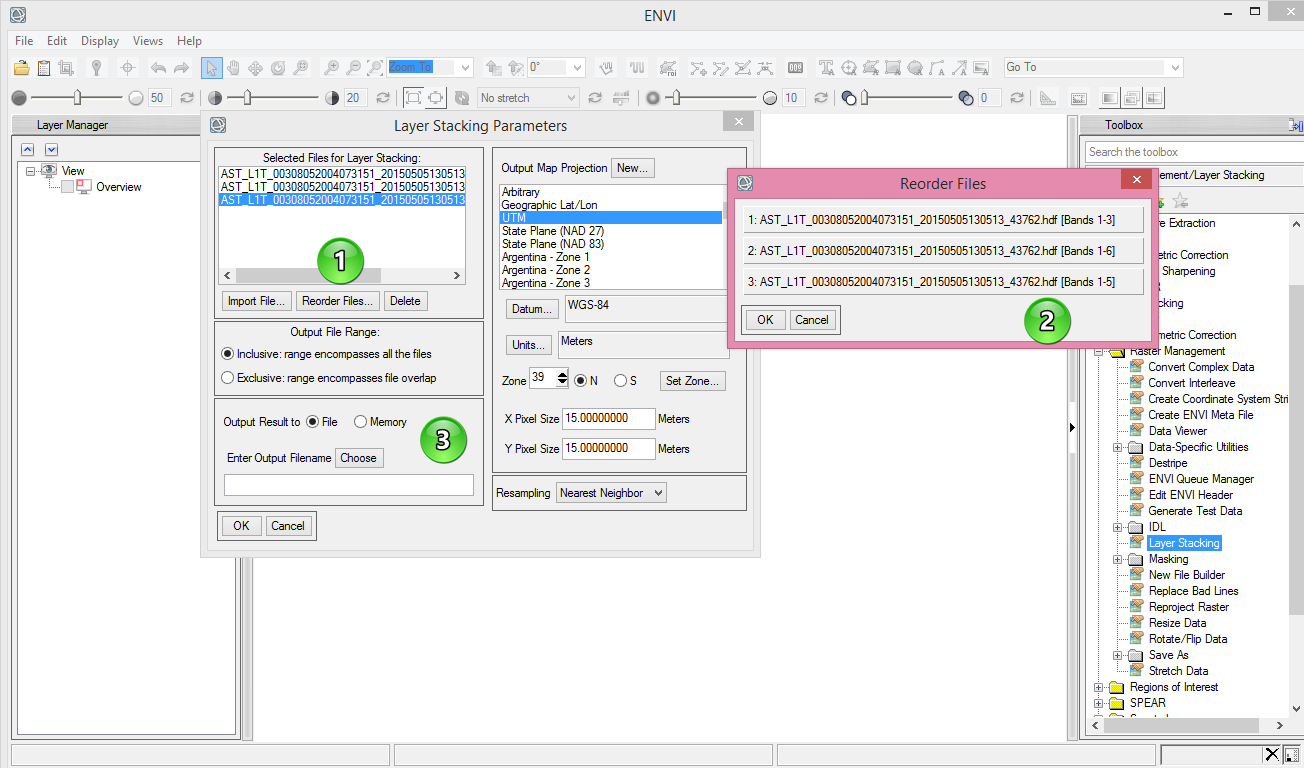Expand the Data-Specific Utilities folder

point(1118,447)
